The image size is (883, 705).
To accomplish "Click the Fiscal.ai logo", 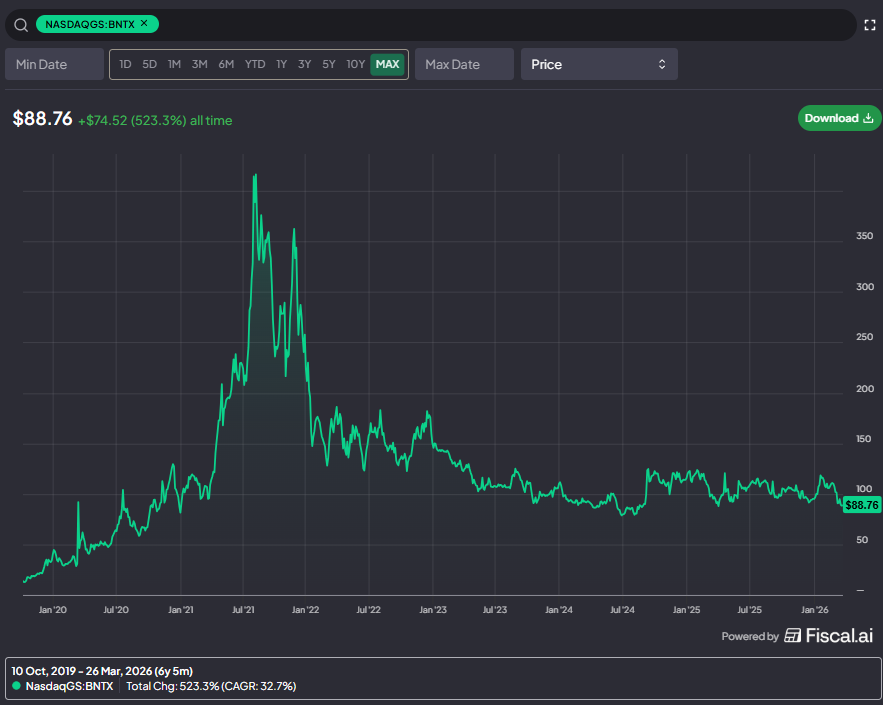I will click(828, 636).
